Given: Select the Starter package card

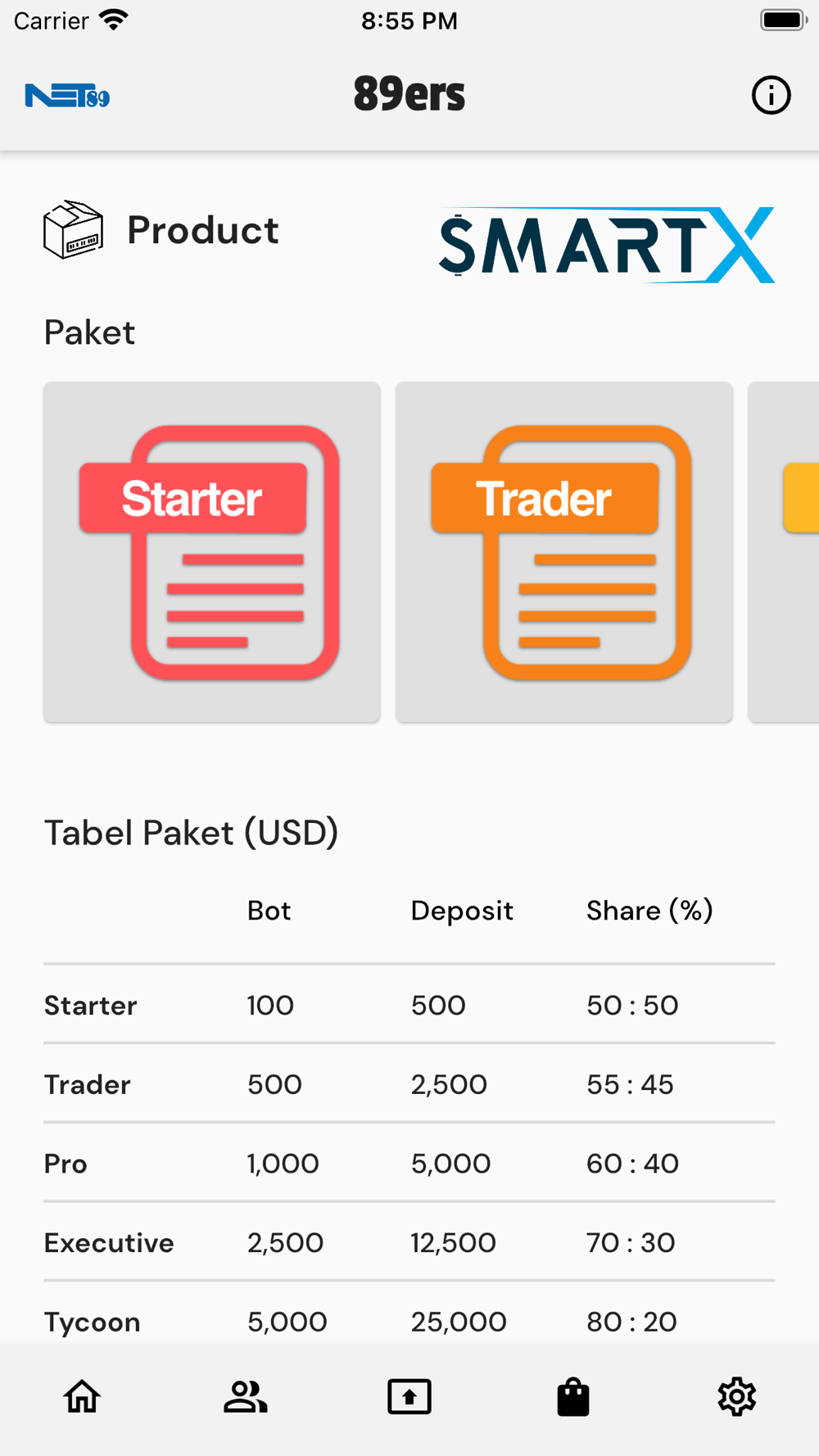Looking at the screenshot, I should (x=212, y=552).
